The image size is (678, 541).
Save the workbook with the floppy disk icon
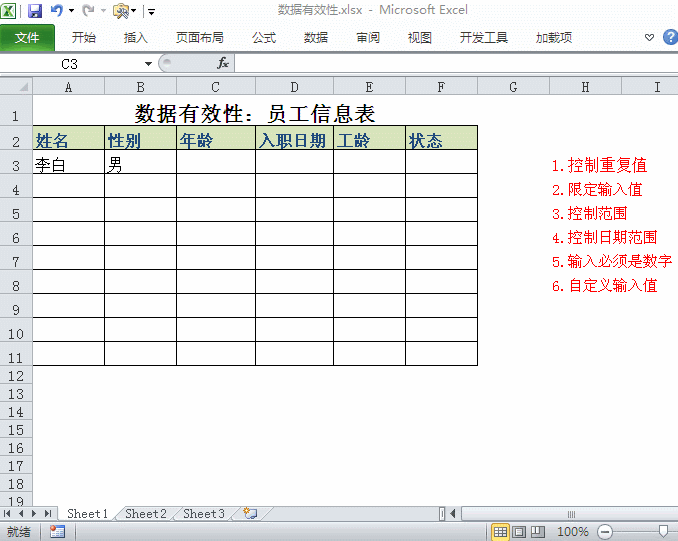pyautogui.click(x=35, y=10)
